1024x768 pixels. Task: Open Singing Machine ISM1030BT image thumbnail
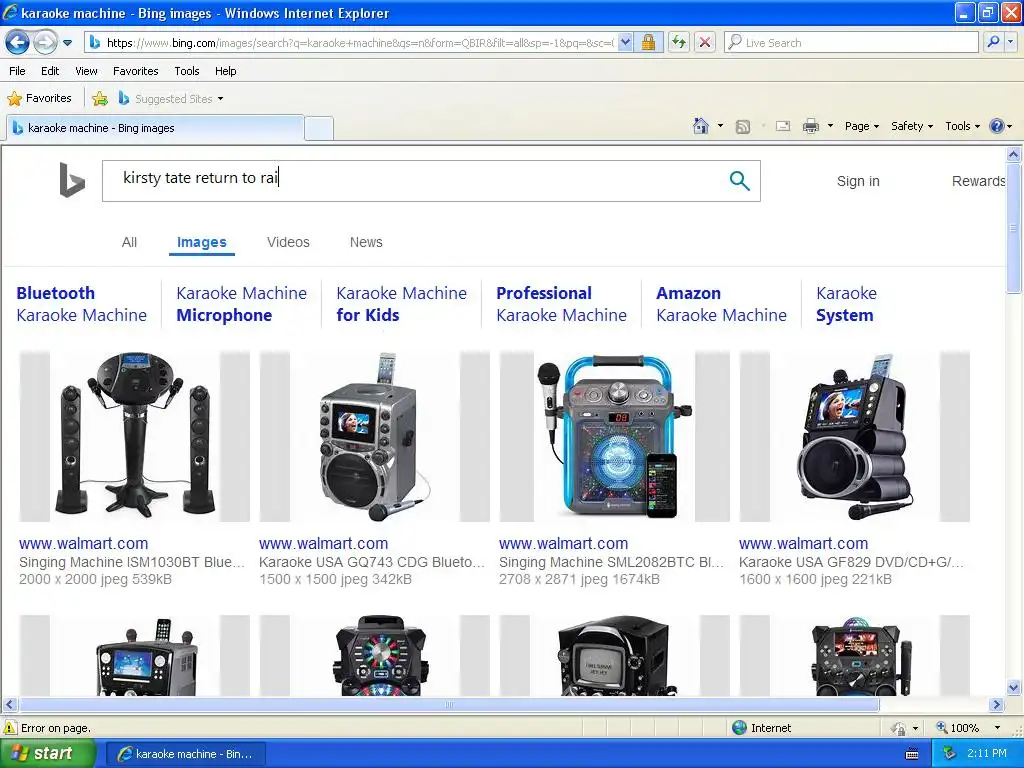135,436
